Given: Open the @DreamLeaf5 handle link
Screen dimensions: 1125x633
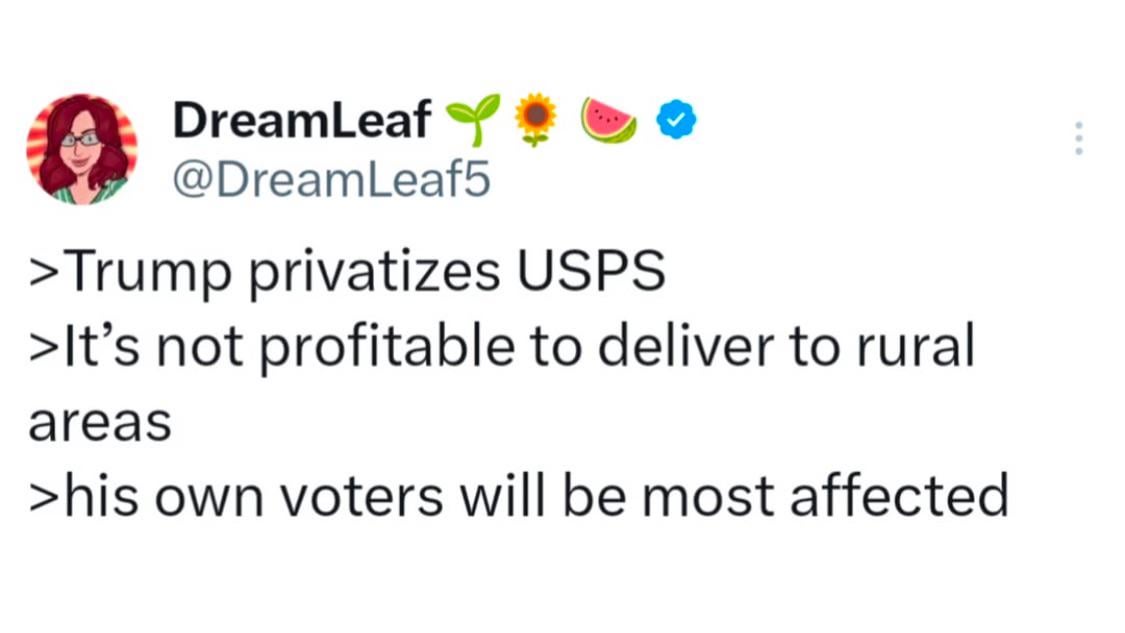Looking at the screenshot, I should (x=331, y=179).
